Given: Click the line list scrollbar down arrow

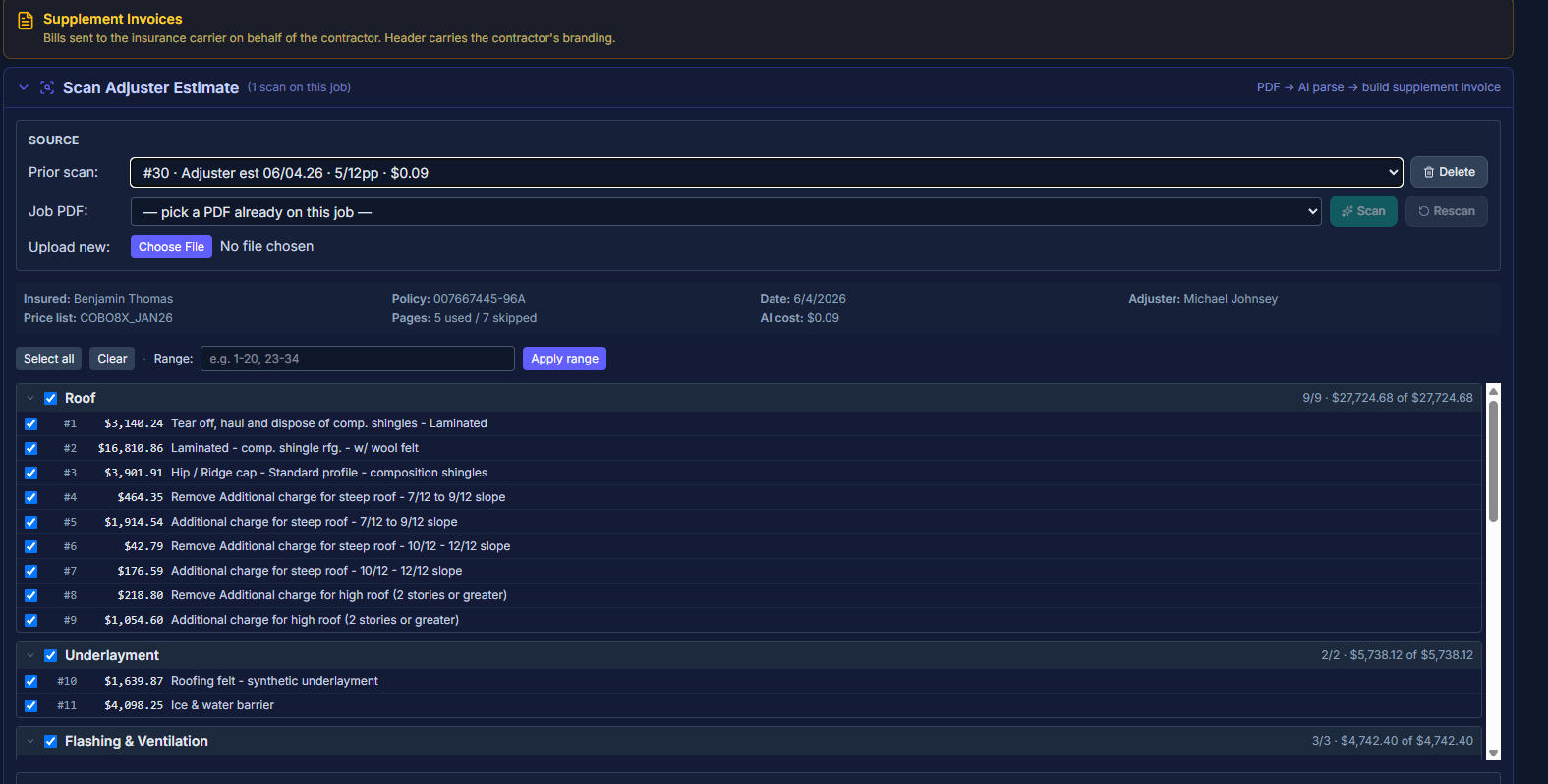Looking at the screenshot, I should 1493,754.
